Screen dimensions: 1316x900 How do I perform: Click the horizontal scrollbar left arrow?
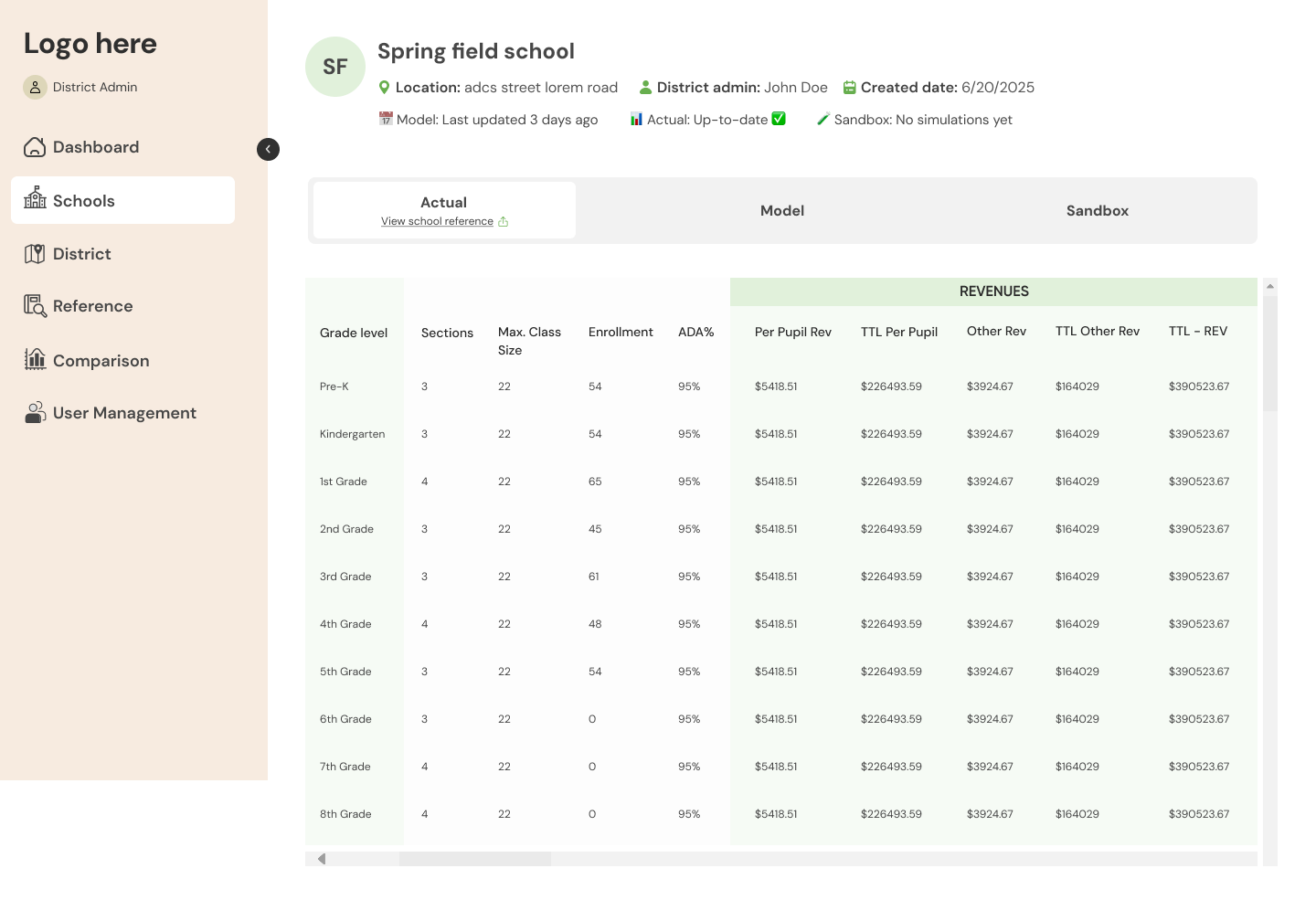point(322,859)
